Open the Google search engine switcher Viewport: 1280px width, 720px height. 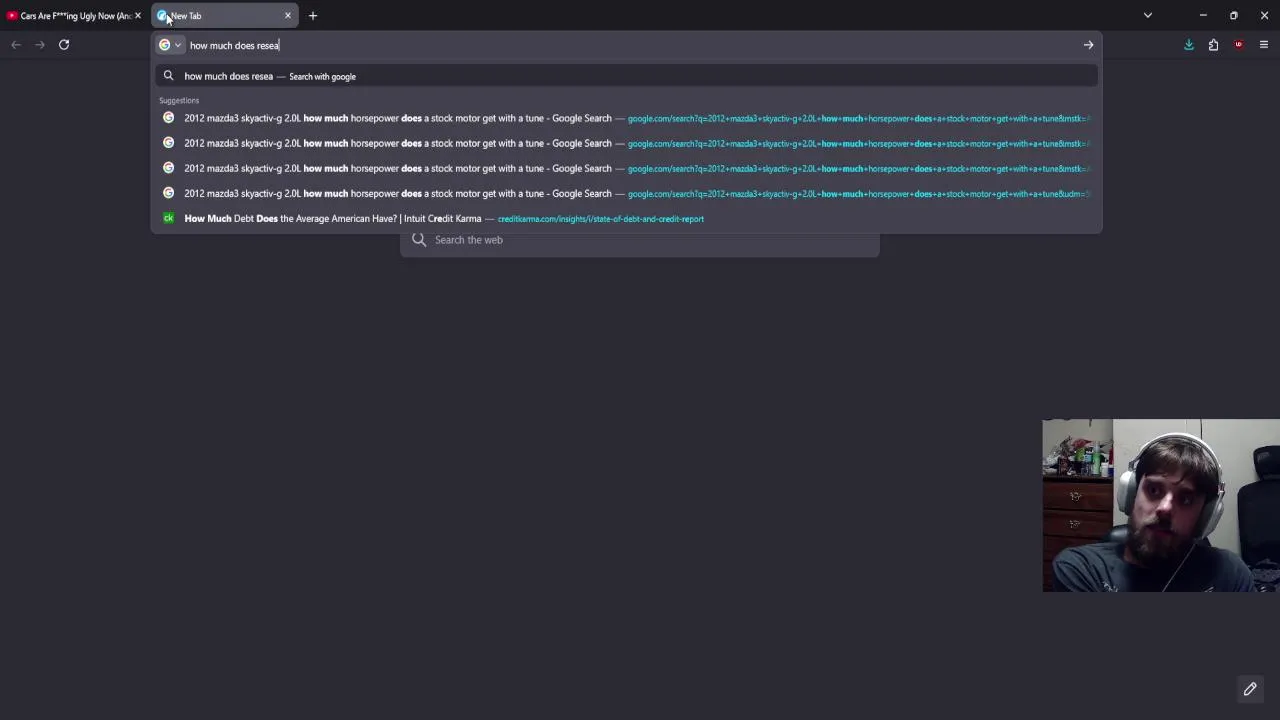tap(170, 45)
